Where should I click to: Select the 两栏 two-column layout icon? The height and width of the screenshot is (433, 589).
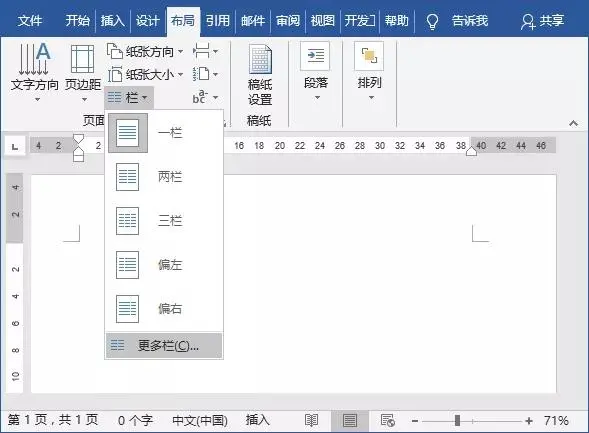(x=127, y=177)
